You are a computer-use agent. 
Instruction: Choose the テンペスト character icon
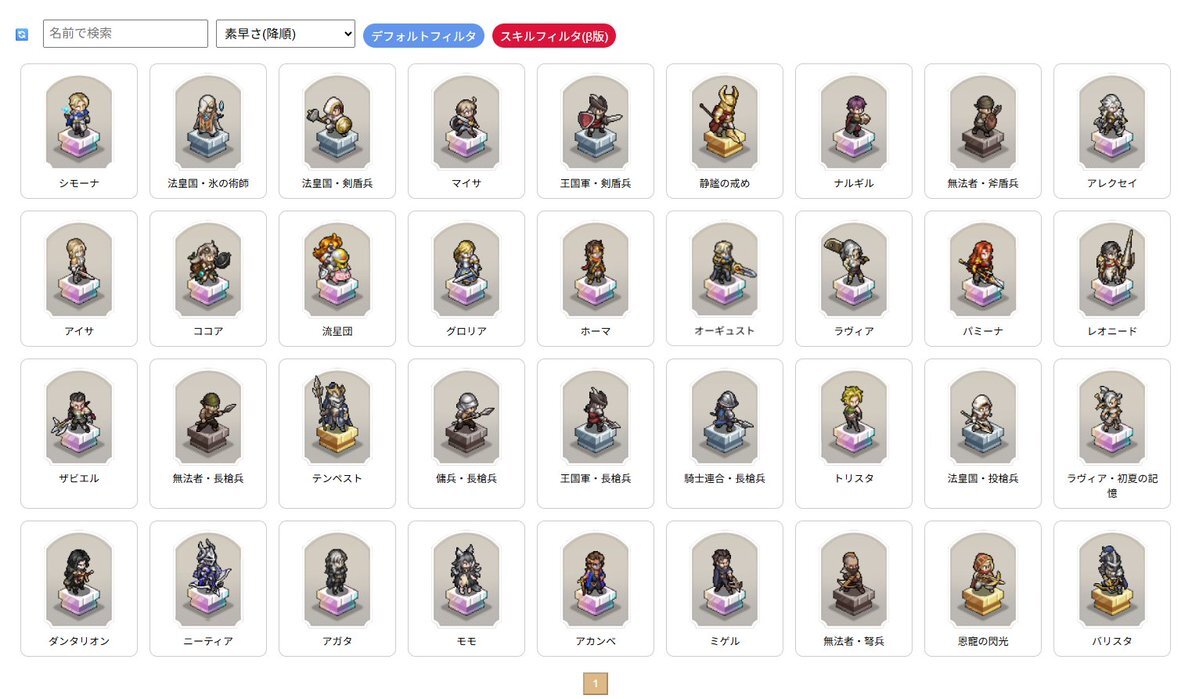click(x=337, y=418)
